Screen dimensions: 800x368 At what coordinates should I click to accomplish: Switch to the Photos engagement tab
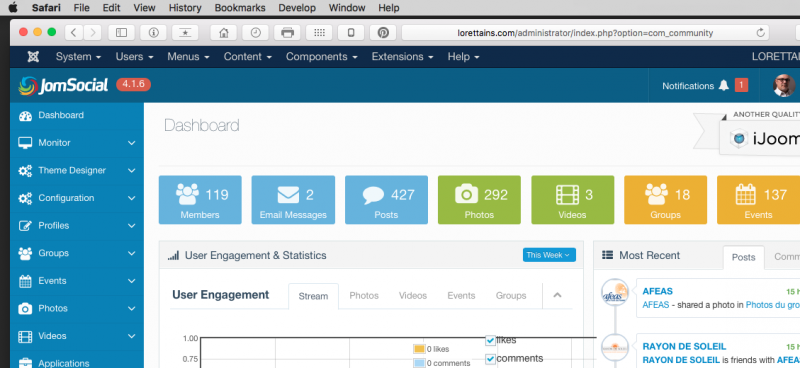point(364,296)
